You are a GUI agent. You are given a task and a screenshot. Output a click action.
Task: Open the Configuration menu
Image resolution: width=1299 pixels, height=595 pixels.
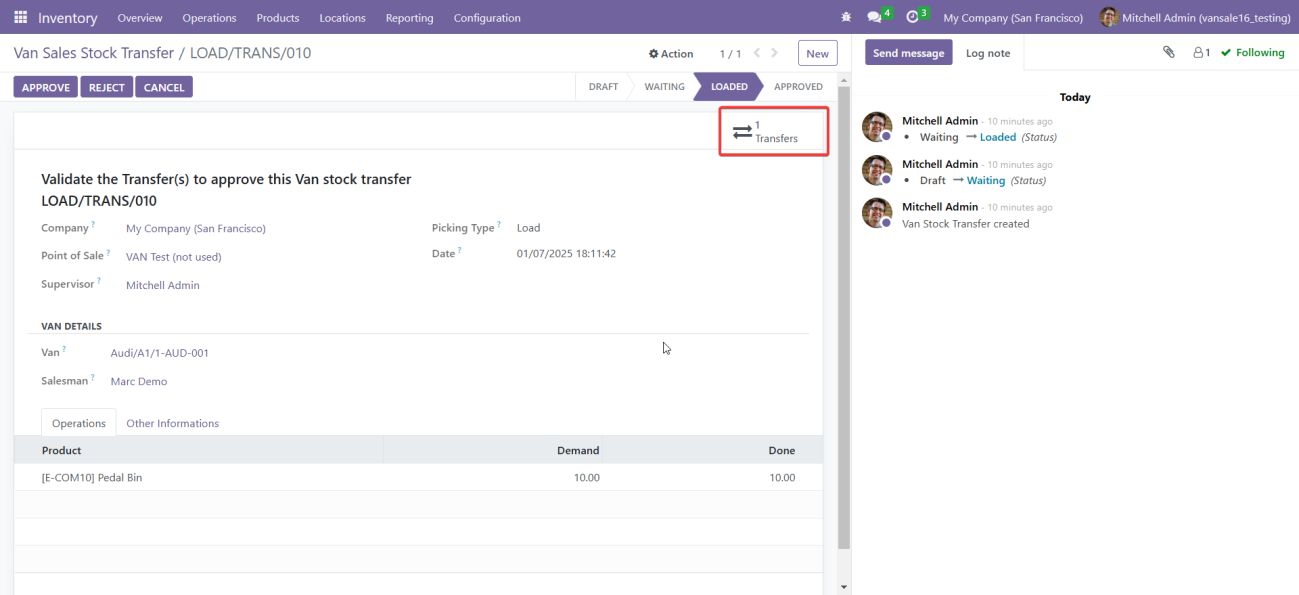pos(486,18)
